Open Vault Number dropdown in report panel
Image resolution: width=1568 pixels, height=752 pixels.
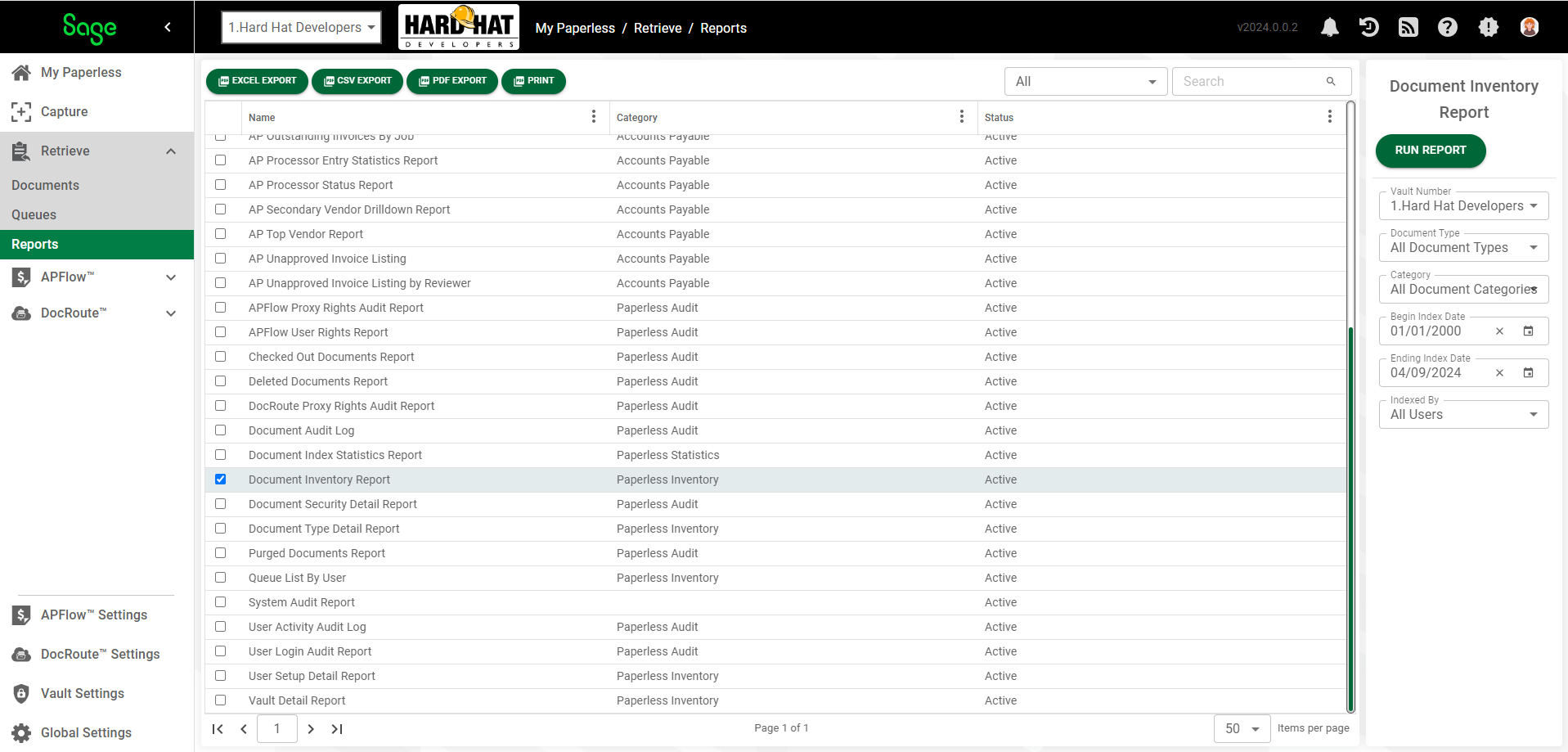1463,206
